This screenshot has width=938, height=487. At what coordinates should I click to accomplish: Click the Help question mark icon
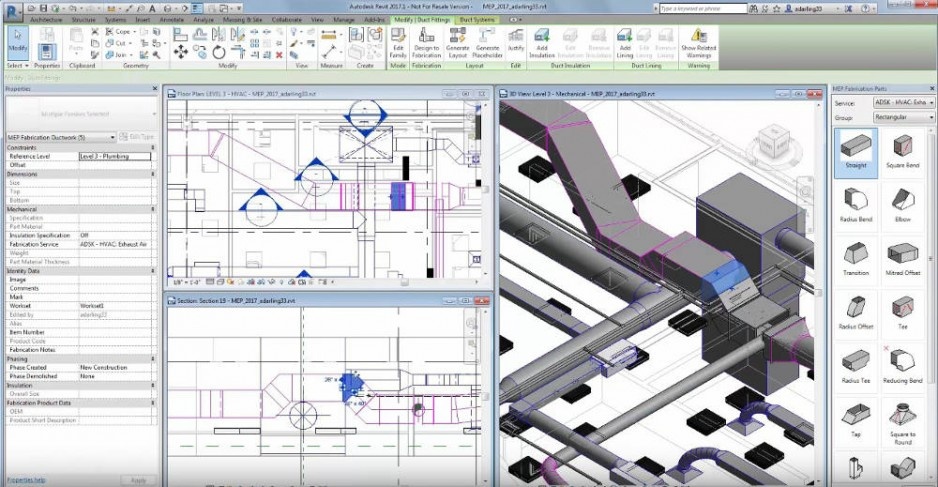pos(866,9)
